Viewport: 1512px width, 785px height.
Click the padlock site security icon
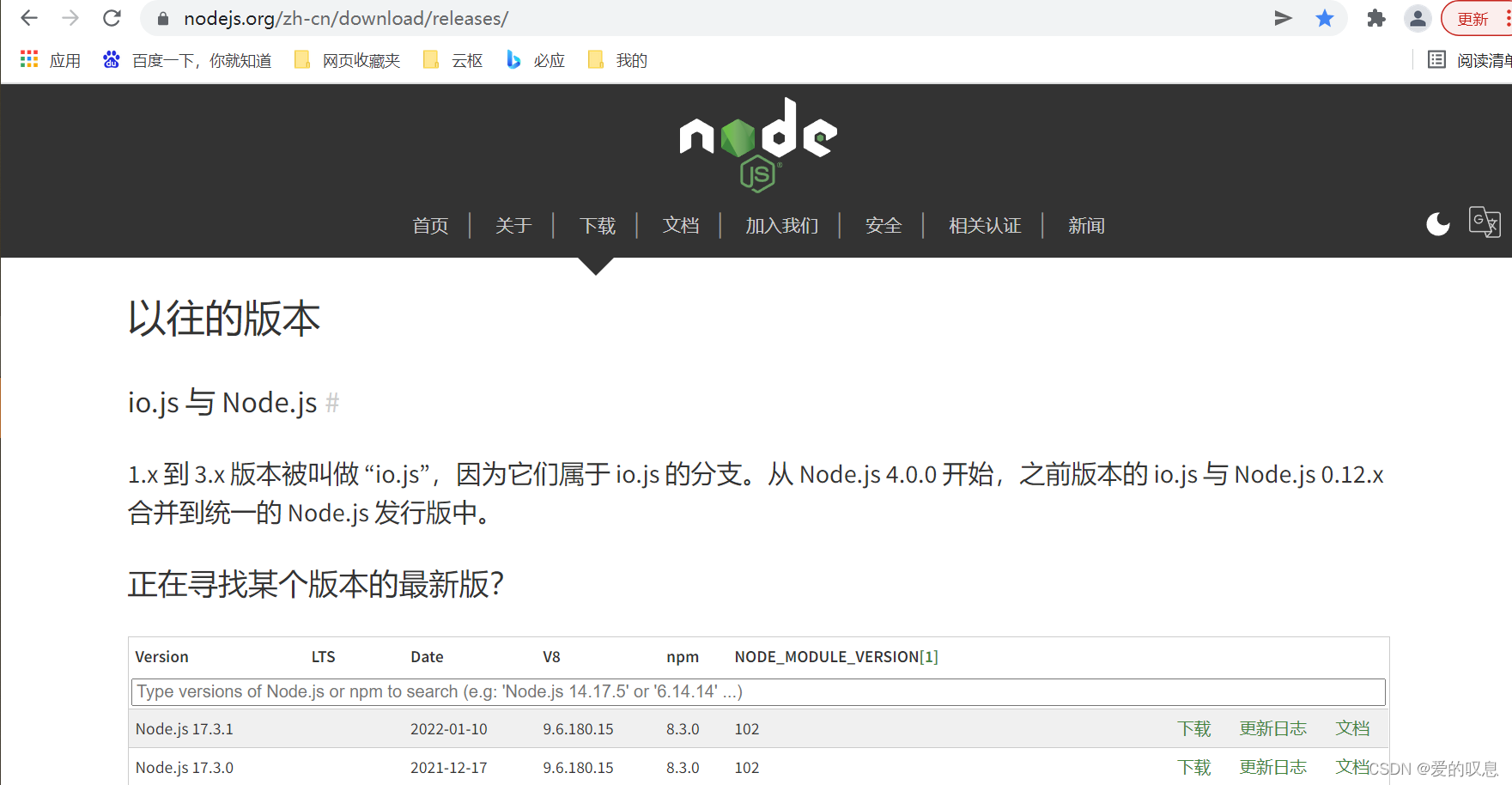[x=163, y=19]
